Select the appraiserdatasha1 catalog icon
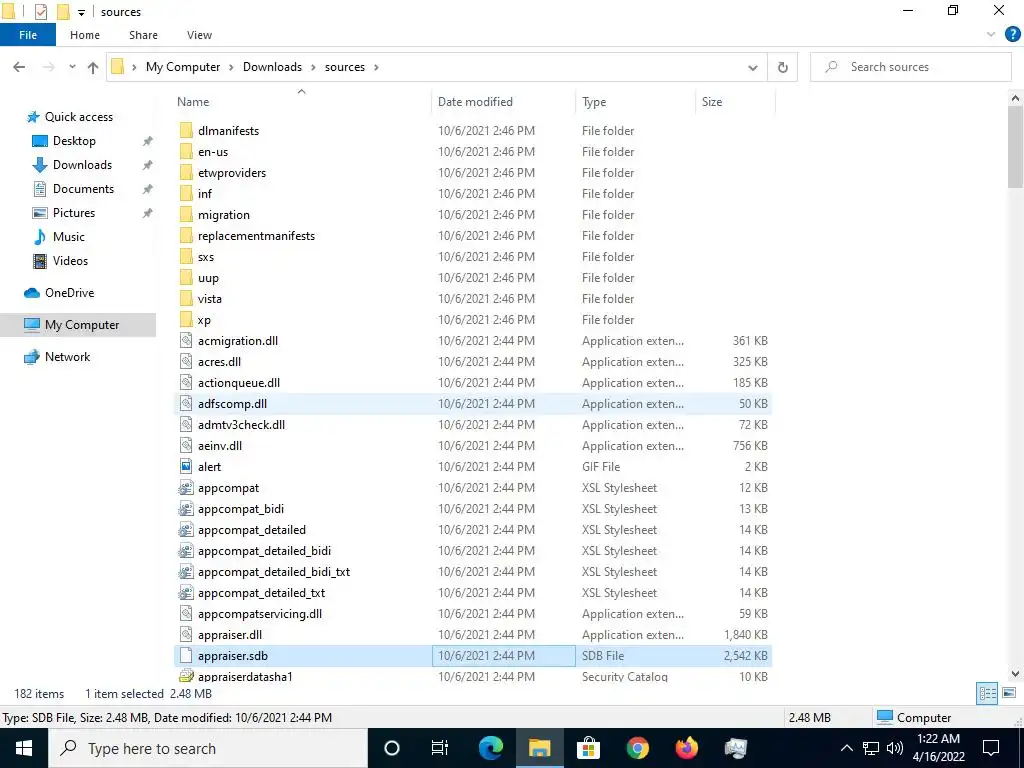This screenshot has width=1024, height=768. (x=186, y=676)
